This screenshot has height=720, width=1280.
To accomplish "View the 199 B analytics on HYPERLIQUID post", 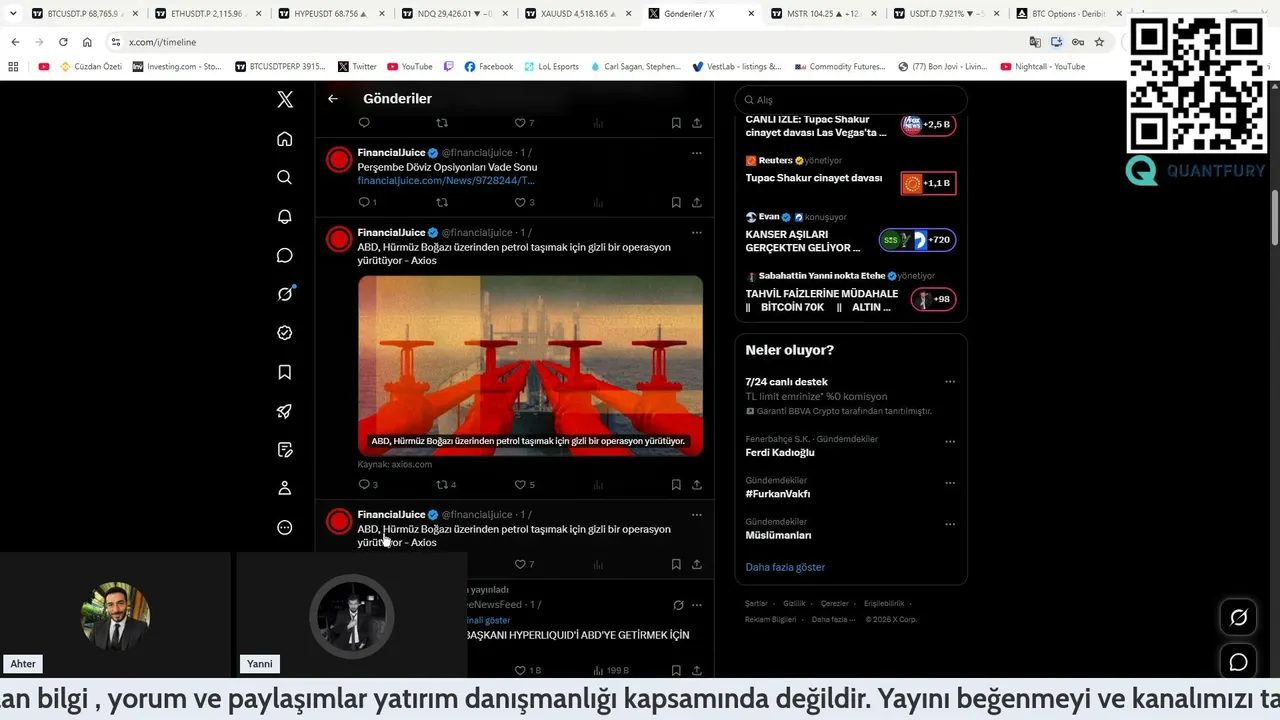I will click(610, 670).
